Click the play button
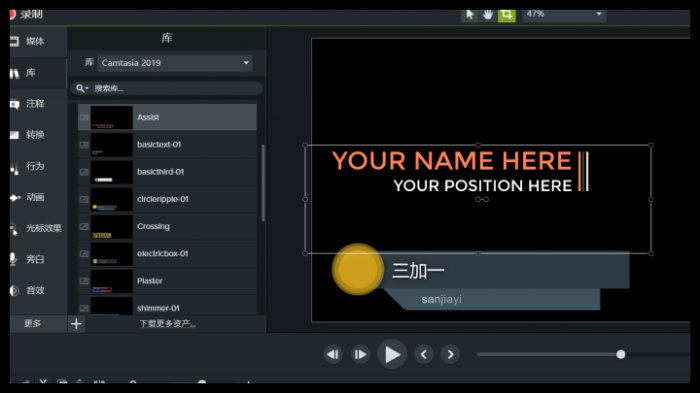700x393 pixels. point(392,355)
